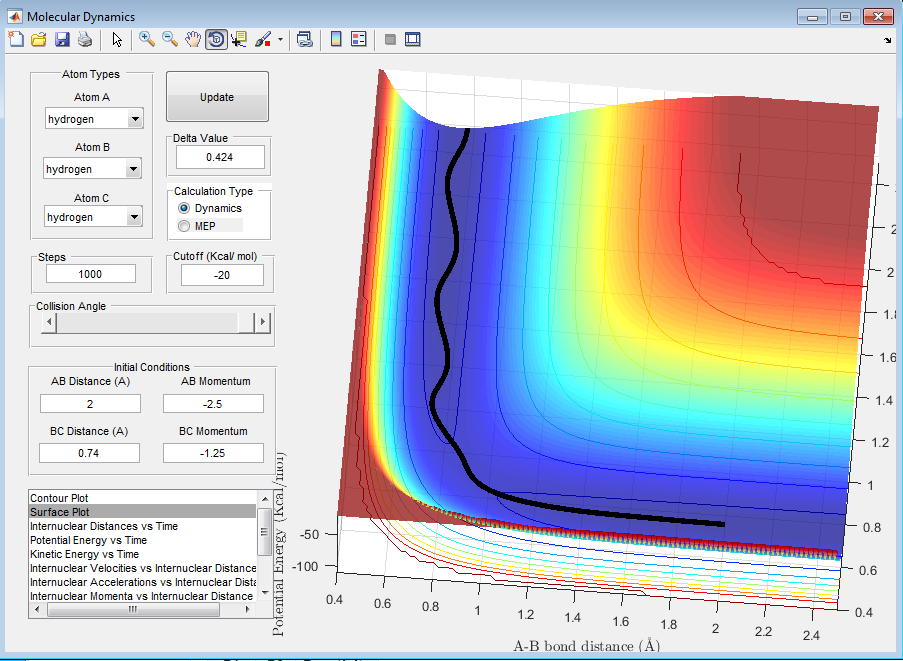Select Contour Plot in the list

60,497
